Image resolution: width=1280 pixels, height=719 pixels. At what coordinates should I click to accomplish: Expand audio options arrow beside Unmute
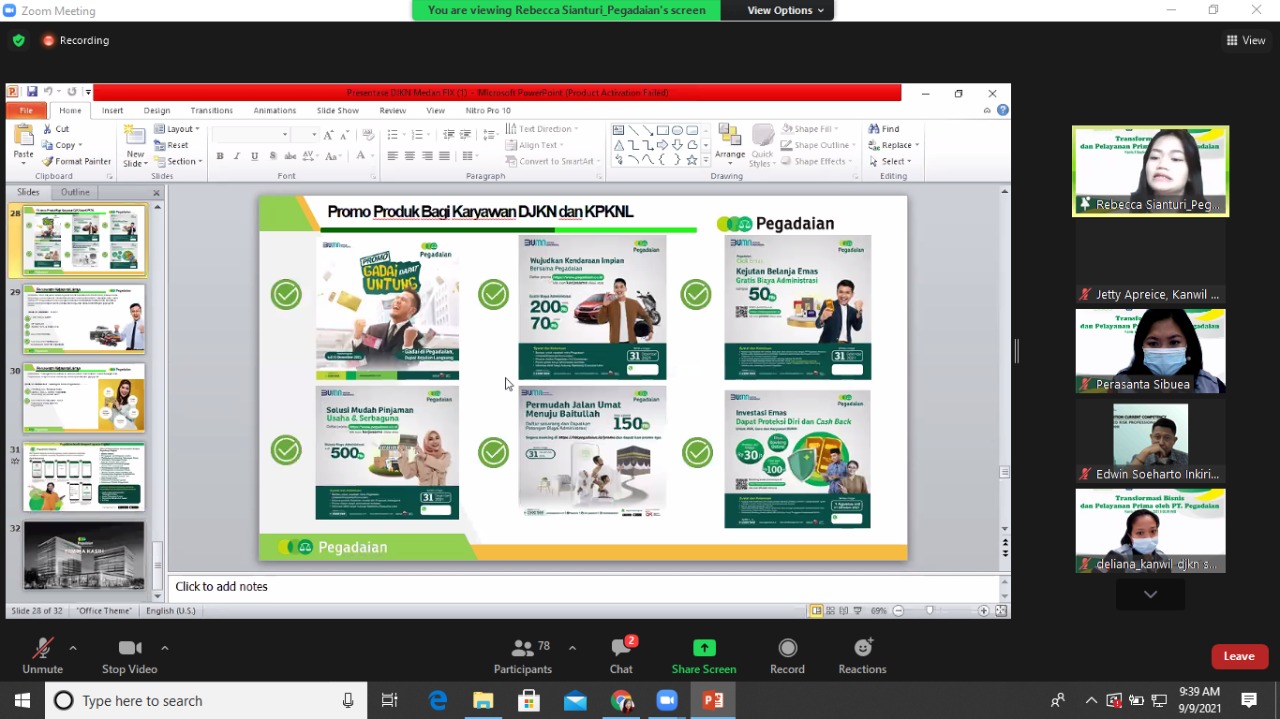click(x=73, y=648)
